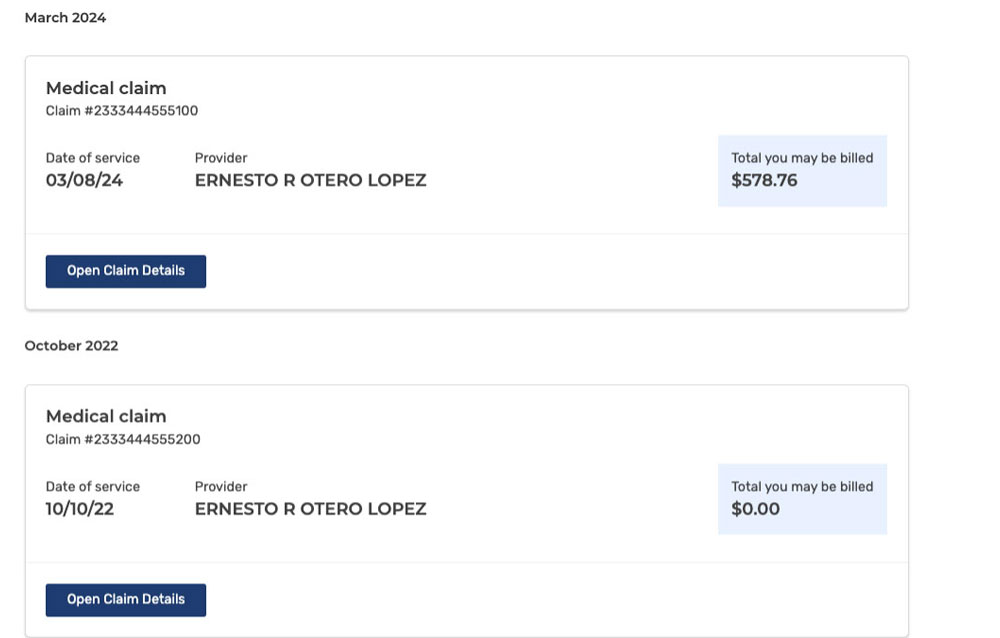This screenshot has height=638, width=1000.
Task: Click the first Medical claim title
Action: [106, 88]
